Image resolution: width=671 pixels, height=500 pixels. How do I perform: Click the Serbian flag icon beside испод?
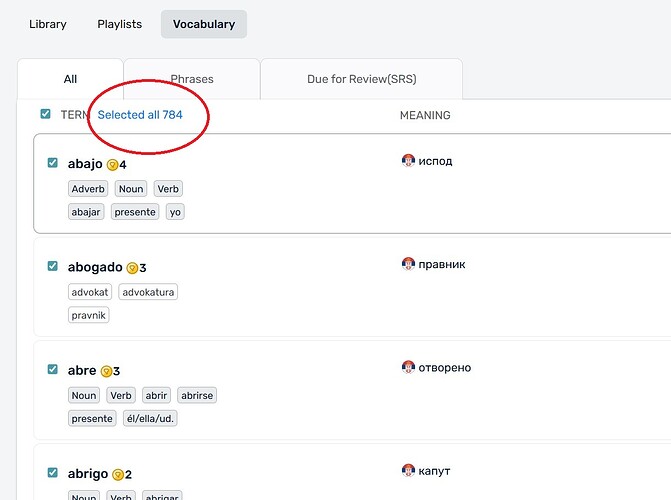tap(408, 161)
